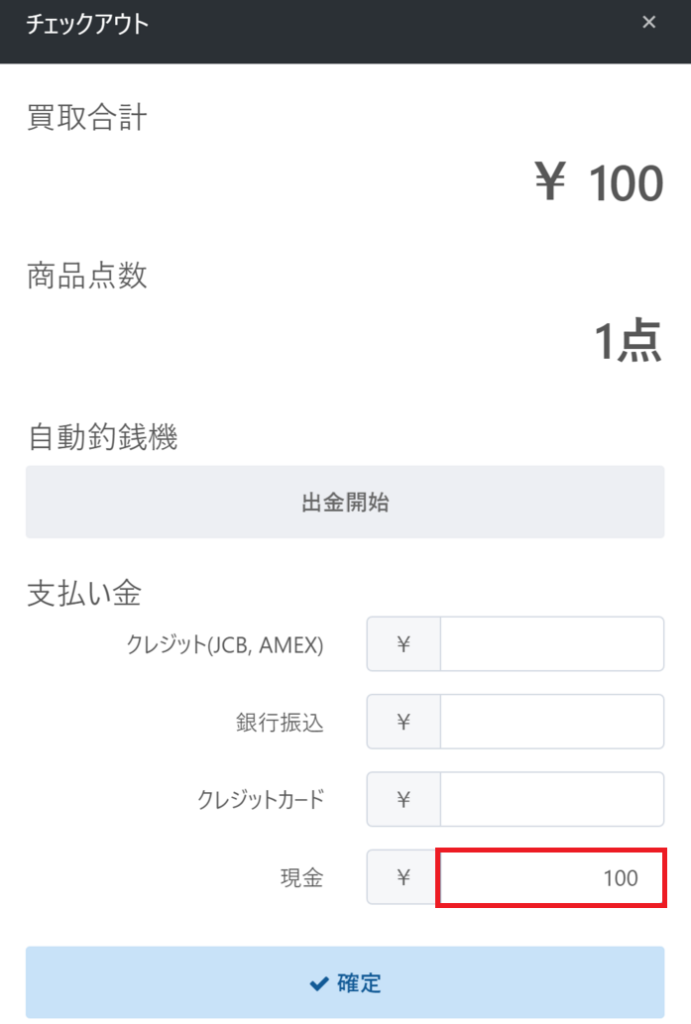Viewport: 691px width, 1024px height.
Task: Click the 現金 label
Action: [302, 878]
